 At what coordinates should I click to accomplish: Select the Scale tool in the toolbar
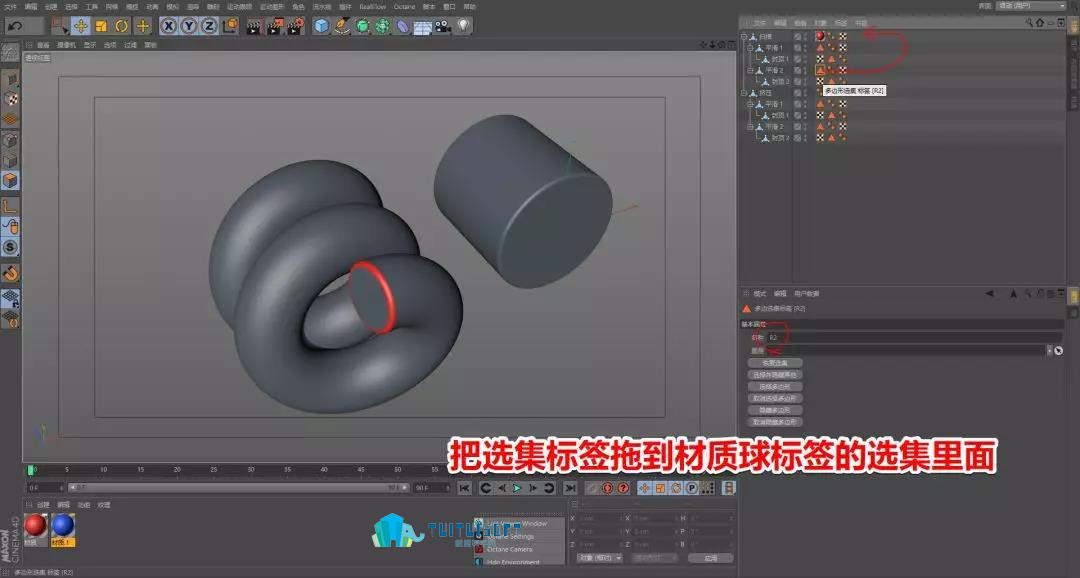tap(101, 26)
